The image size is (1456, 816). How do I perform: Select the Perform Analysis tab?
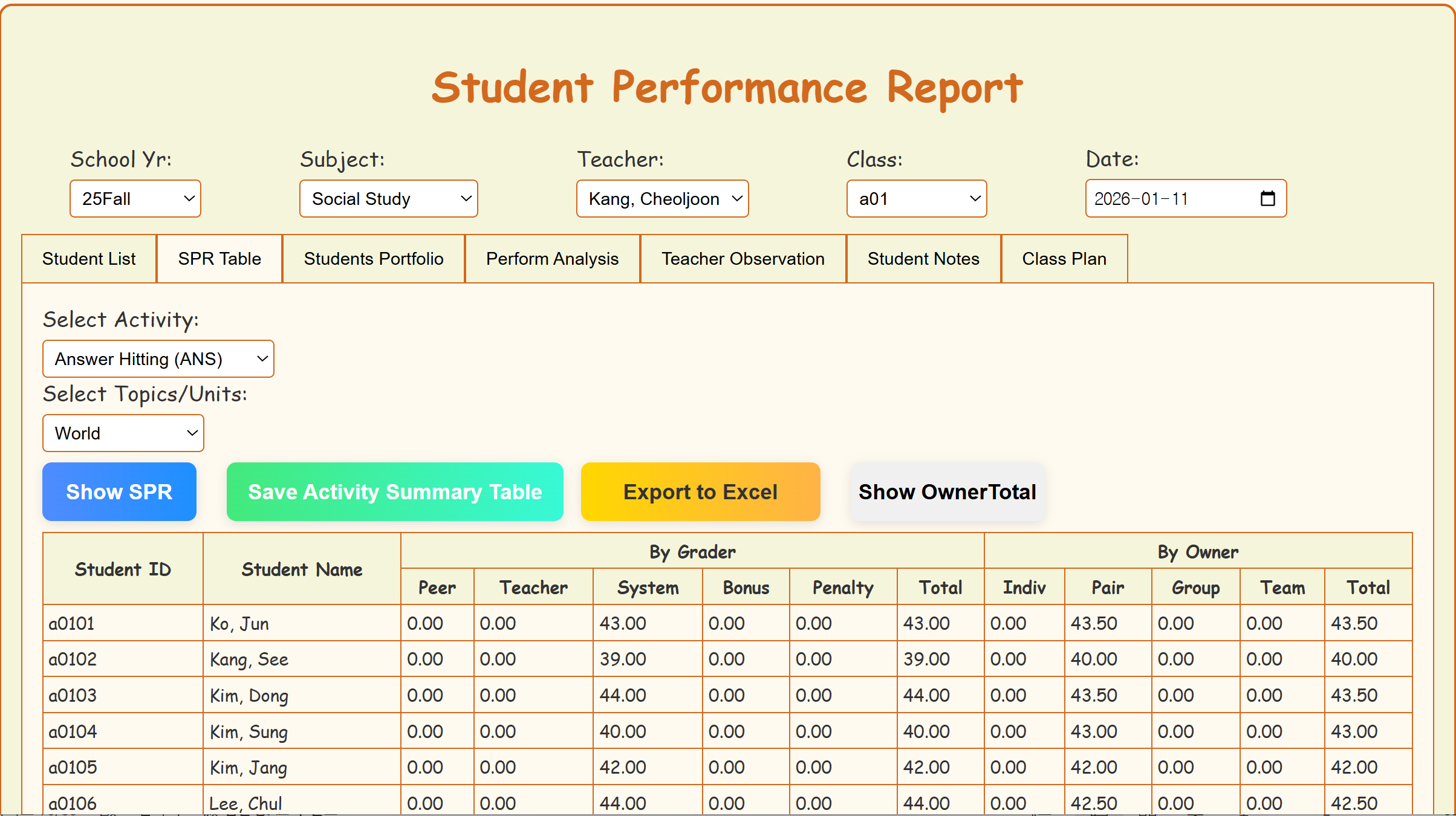[552, 259]
